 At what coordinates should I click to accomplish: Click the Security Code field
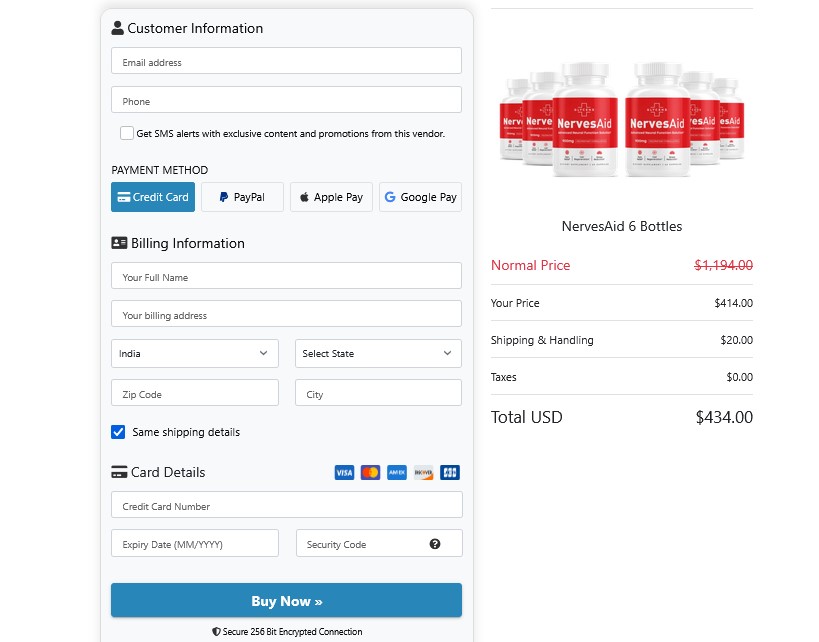(x=379, y=543)
